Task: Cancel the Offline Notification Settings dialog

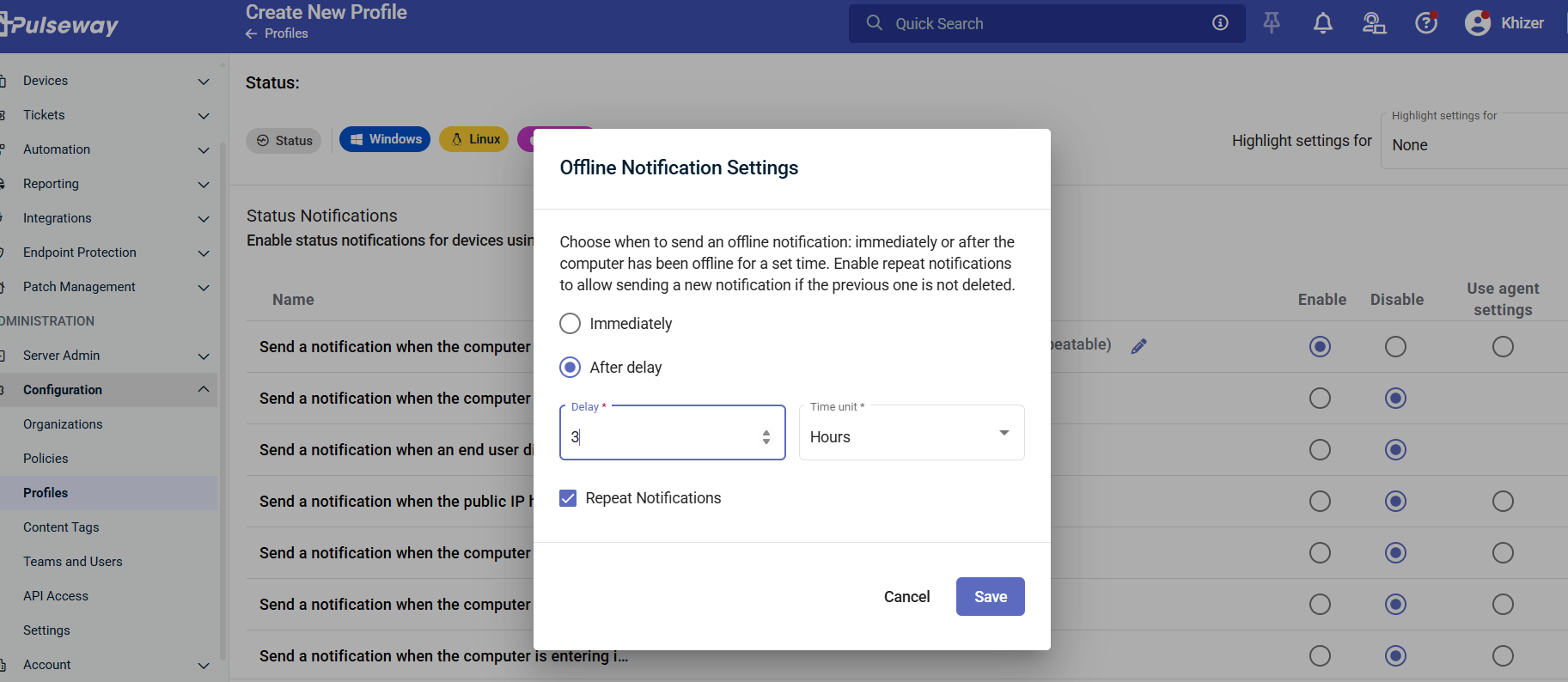Action: (906, 597)
